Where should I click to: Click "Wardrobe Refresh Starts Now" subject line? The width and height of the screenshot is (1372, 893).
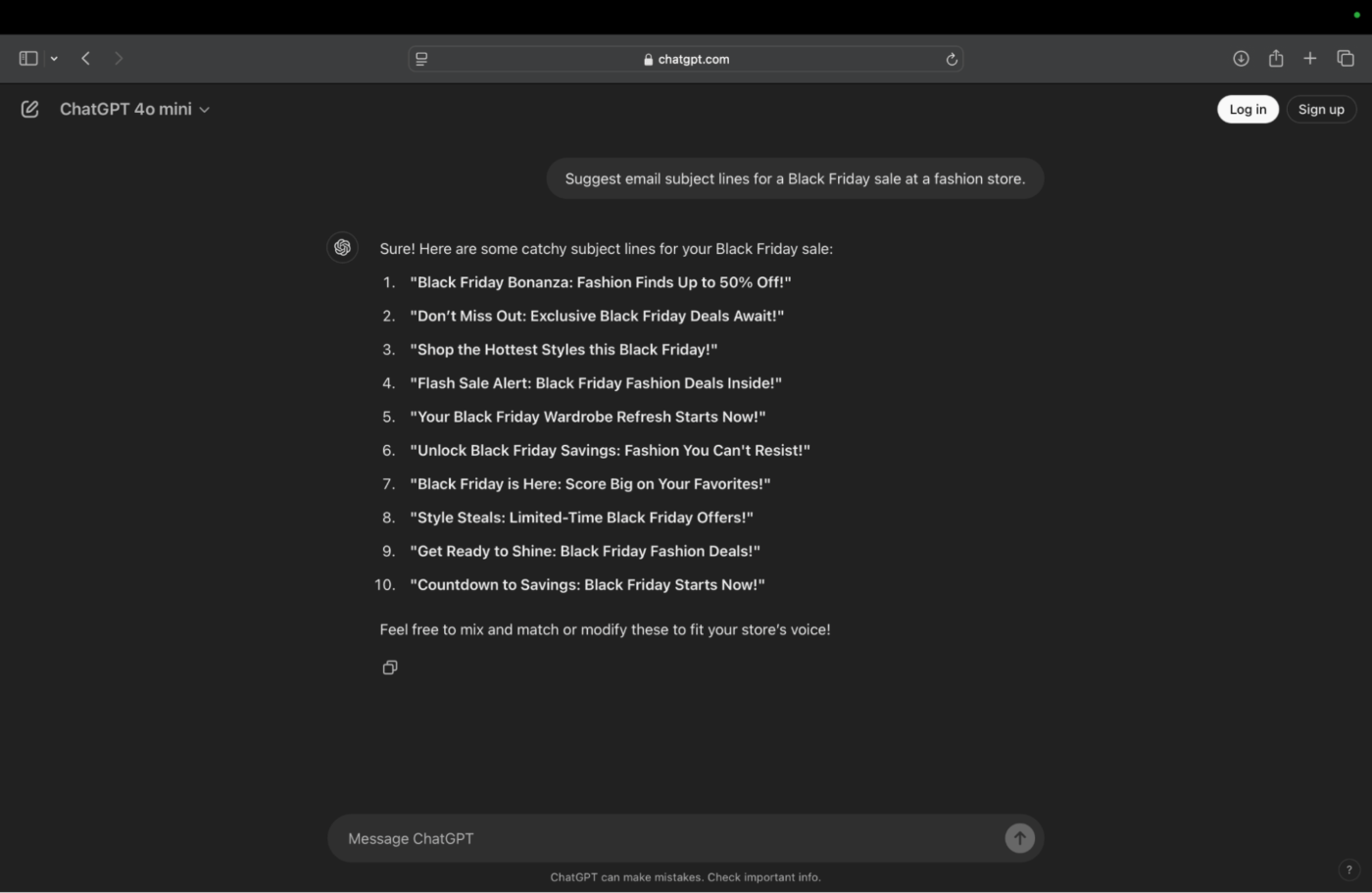tap(588, 417)
